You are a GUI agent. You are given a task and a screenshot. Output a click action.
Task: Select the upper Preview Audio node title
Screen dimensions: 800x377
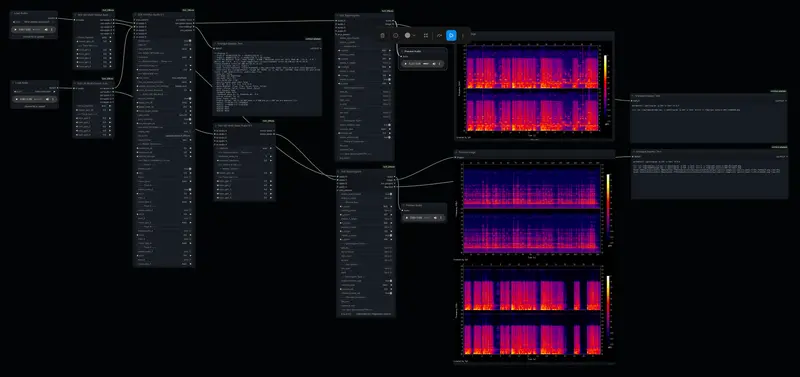[412, 51]
